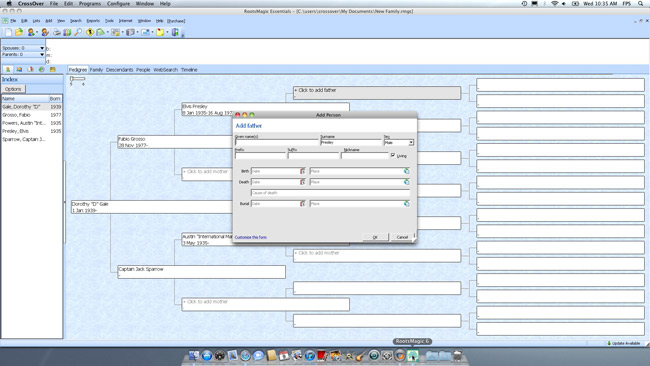Click Cancel in Add Person dialog
Screen dimensions: 650x366
pyautogui.click(x=402, y=237)
